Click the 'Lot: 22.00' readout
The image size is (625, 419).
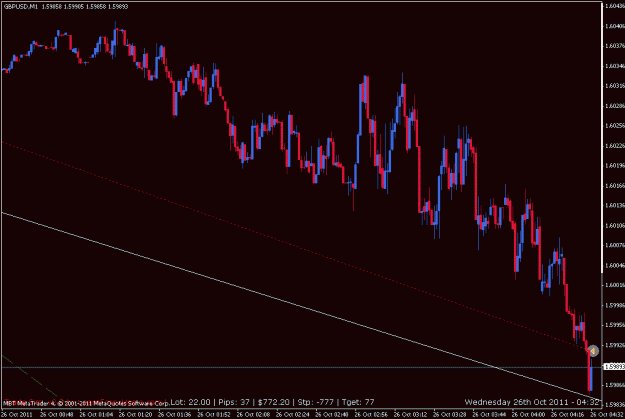[190, 402]
